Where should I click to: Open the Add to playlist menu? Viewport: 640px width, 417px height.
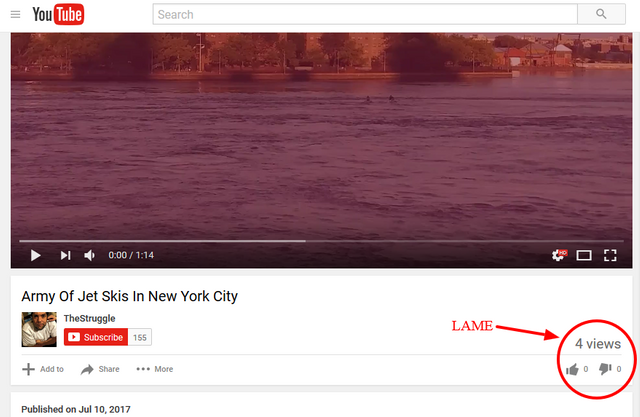tap(43, 369)
